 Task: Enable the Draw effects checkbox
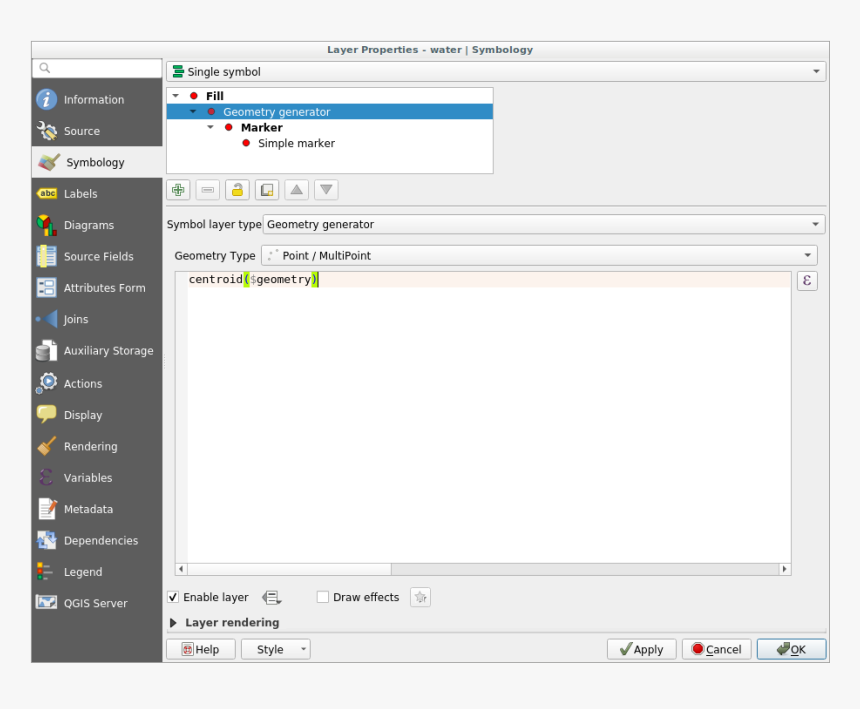tap(323, 597)
